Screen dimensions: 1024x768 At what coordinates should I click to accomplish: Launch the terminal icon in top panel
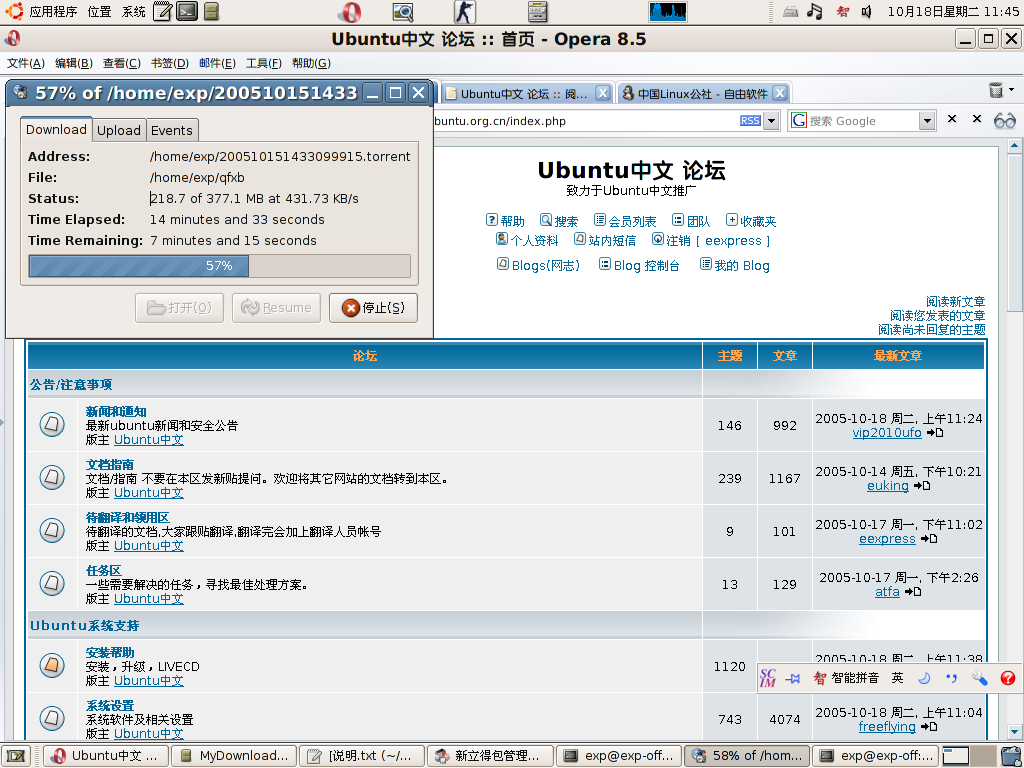point(187,11)
